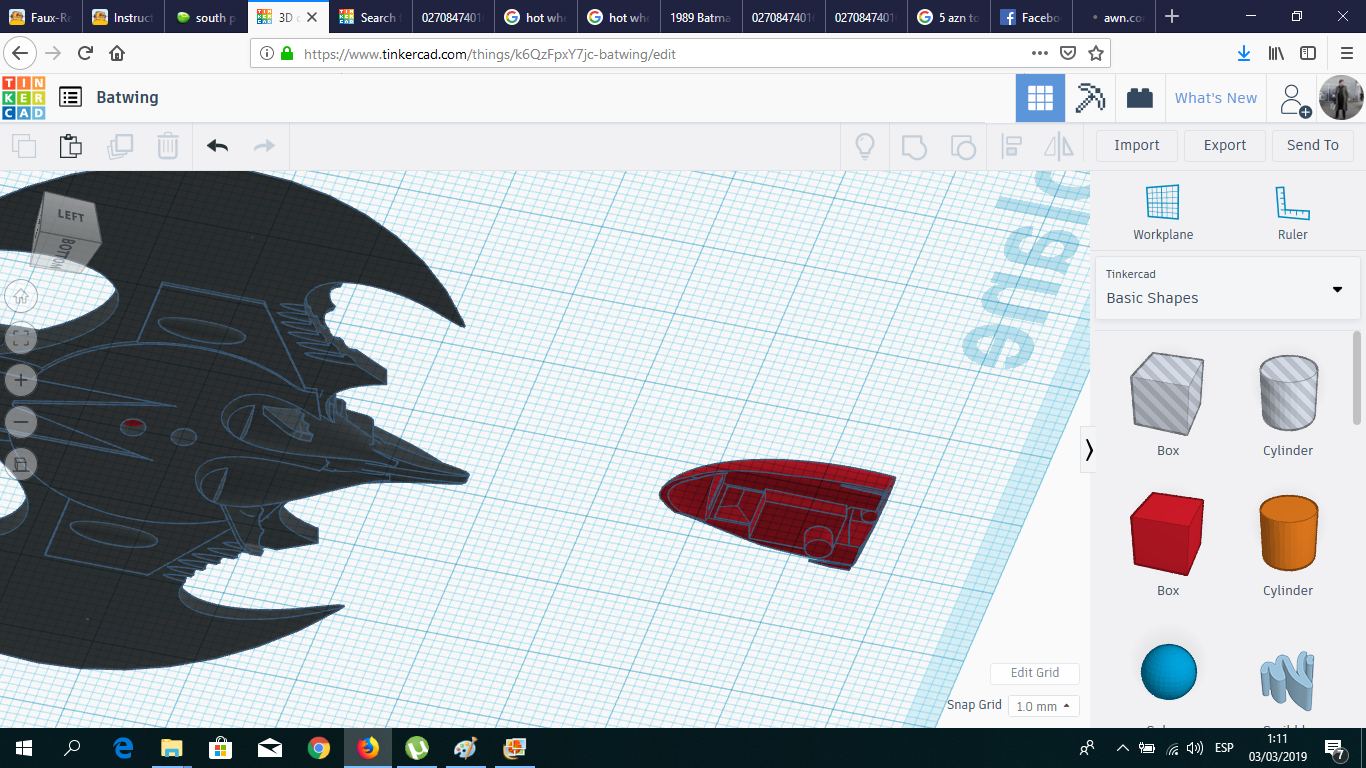Click the Copy tool in the toolbar
The width and height of the screenshot is (1366, 768).
(x=24, y=146)
